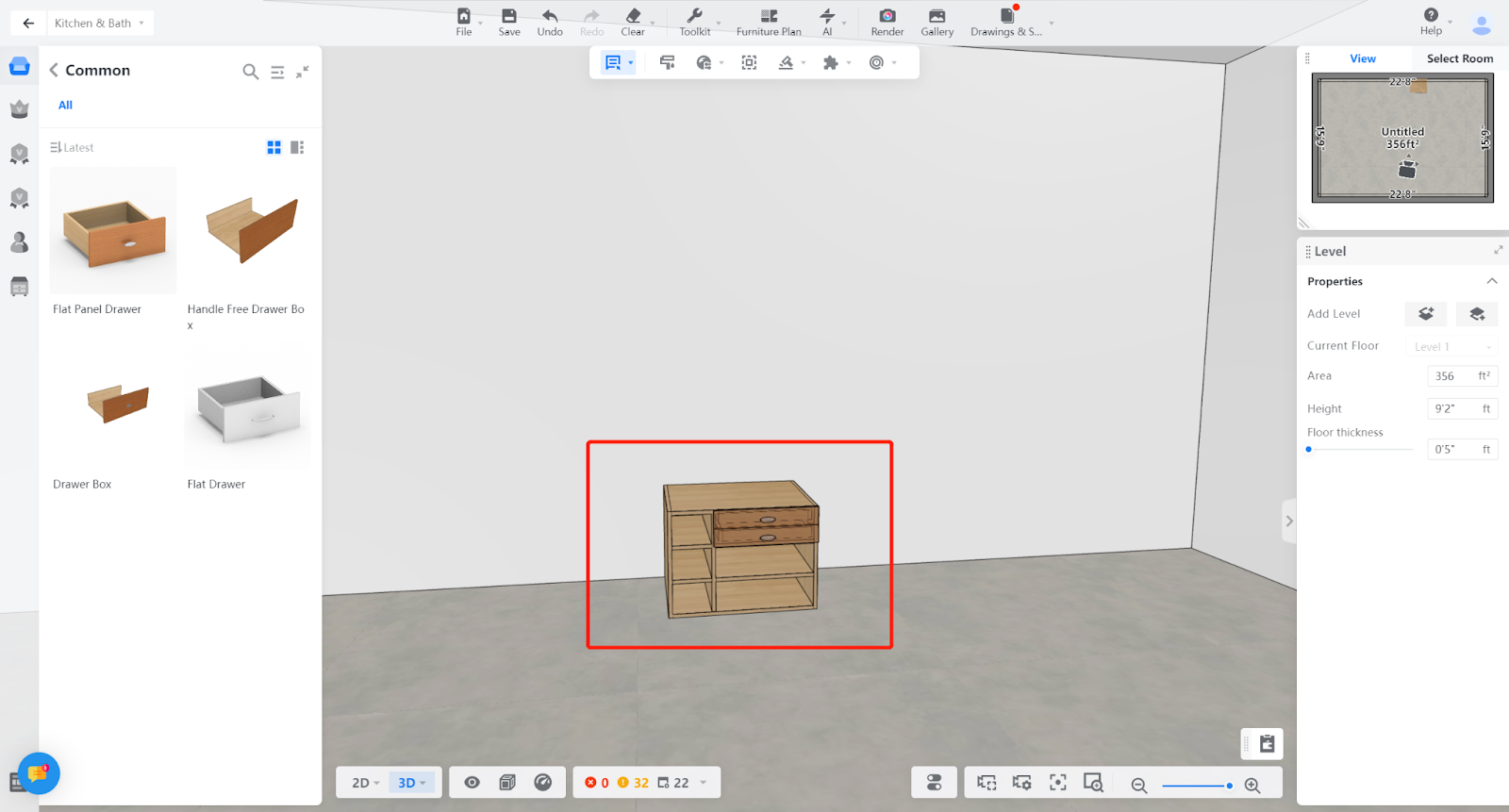Open the Current Floor Level 1 dropdown
The width and height of the screenshot is (1509, 812).
pos(1451,346)
